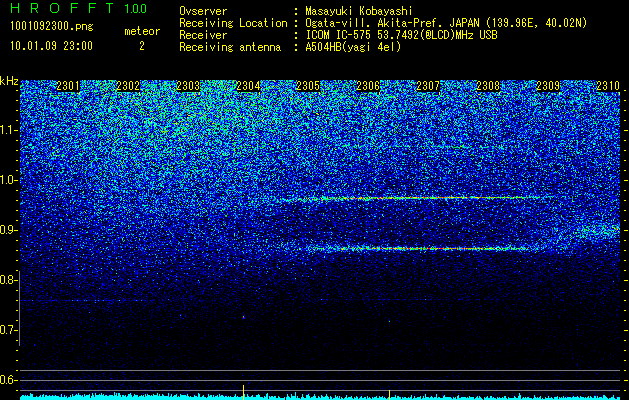Click time marker 2302

(128, 86)
